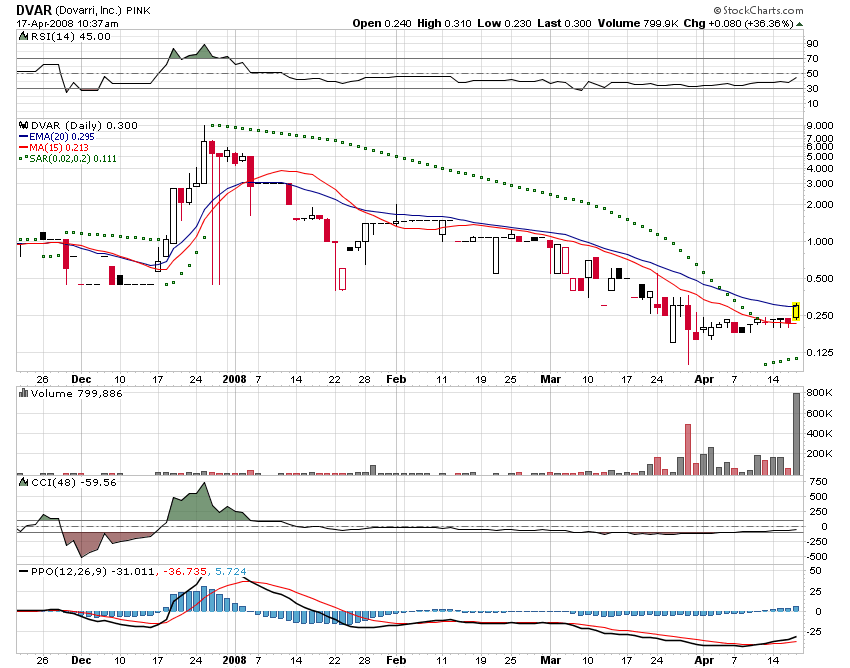The image size is (850, 668).
Task: Click the '2008' label on price axis
Action: (234, 379)
